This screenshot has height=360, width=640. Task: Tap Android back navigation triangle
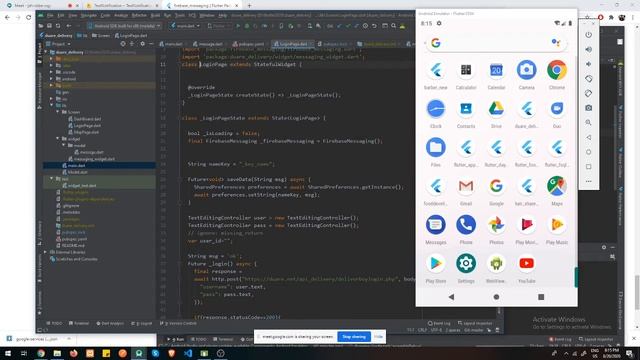pyautogui.click(x=451, y=297)
